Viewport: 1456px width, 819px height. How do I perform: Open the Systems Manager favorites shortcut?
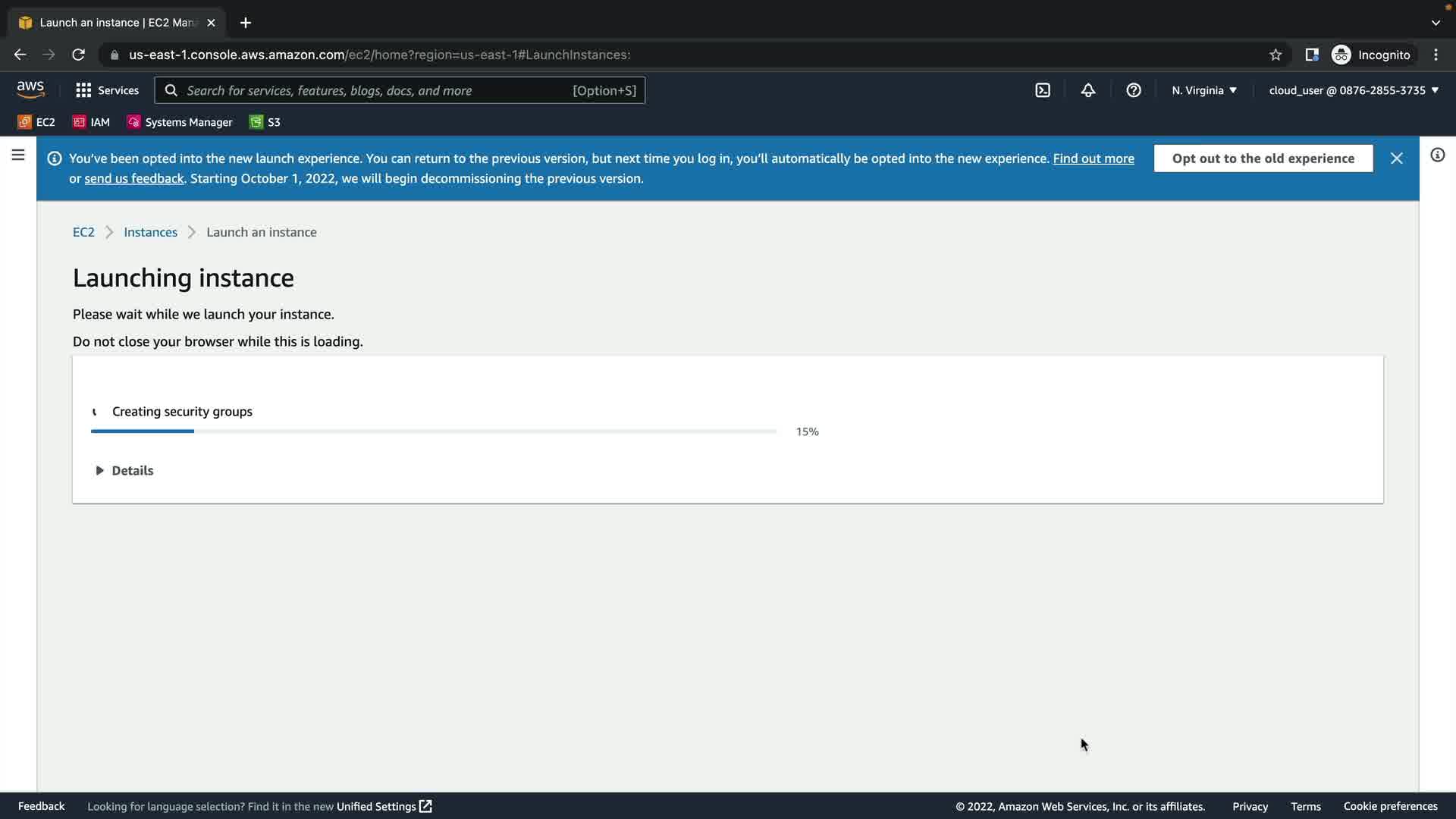click(180, 122)
